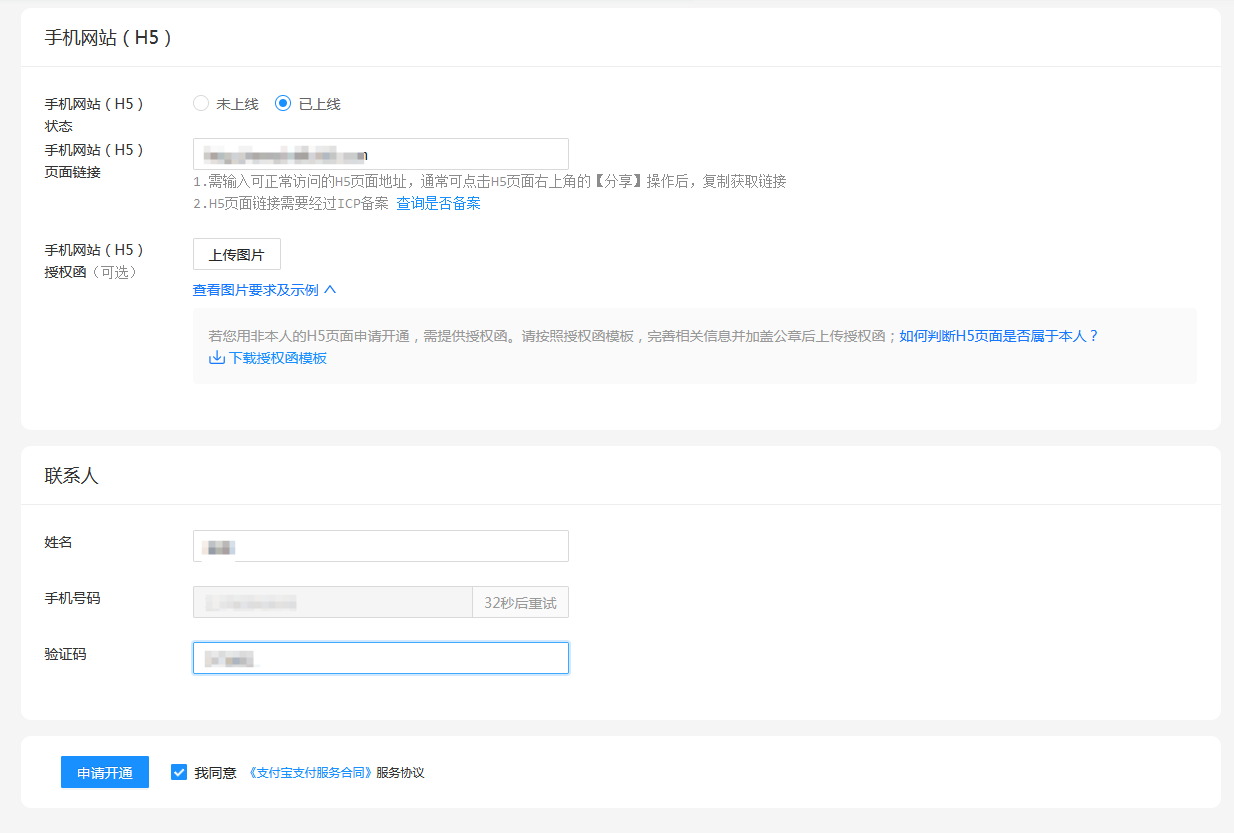Viewport: 1234px width, 833px height.
Task: Focus the 验证码 input field
Action: [380, 658]
